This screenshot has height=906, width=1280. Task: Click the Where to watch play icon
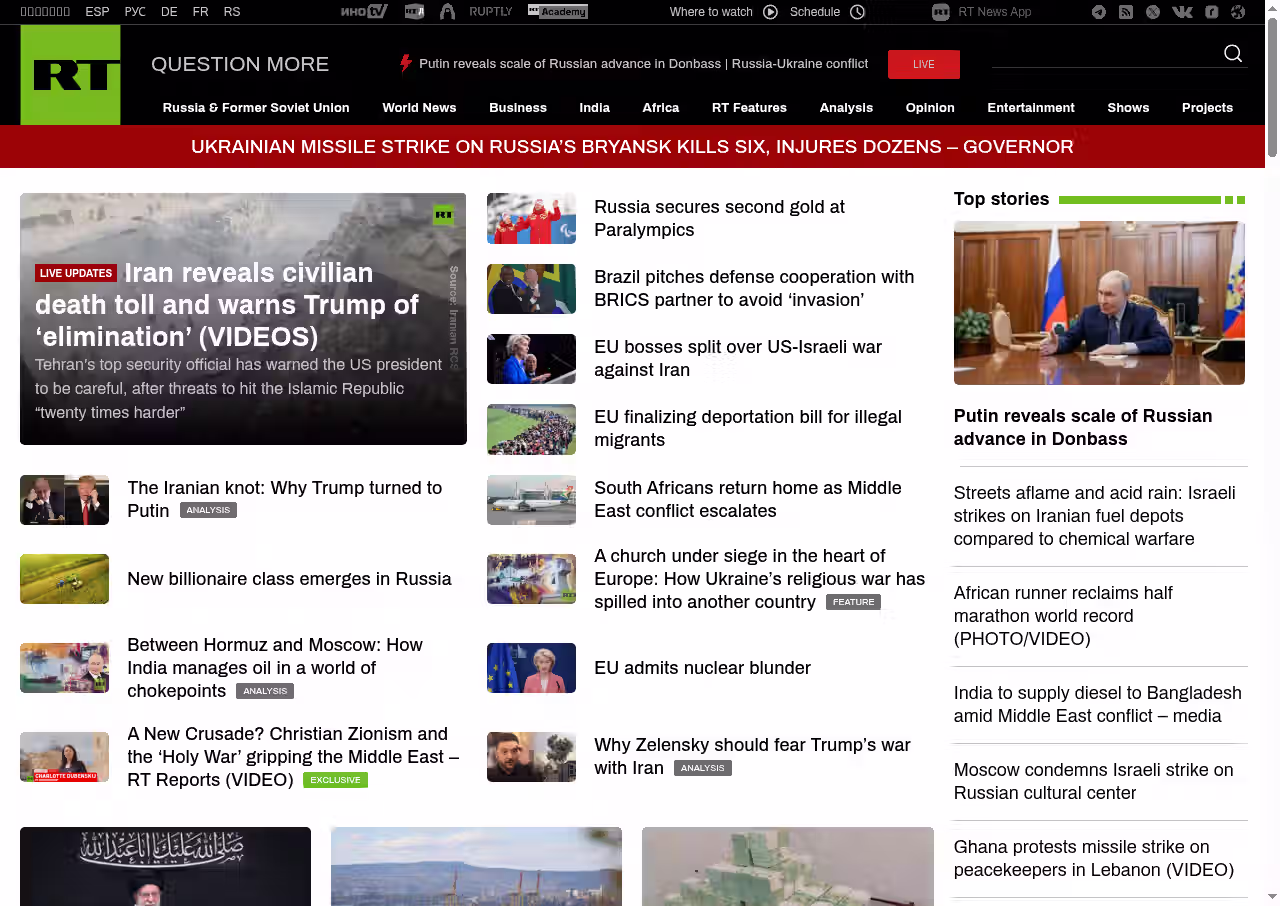click(x=770, y=12)
